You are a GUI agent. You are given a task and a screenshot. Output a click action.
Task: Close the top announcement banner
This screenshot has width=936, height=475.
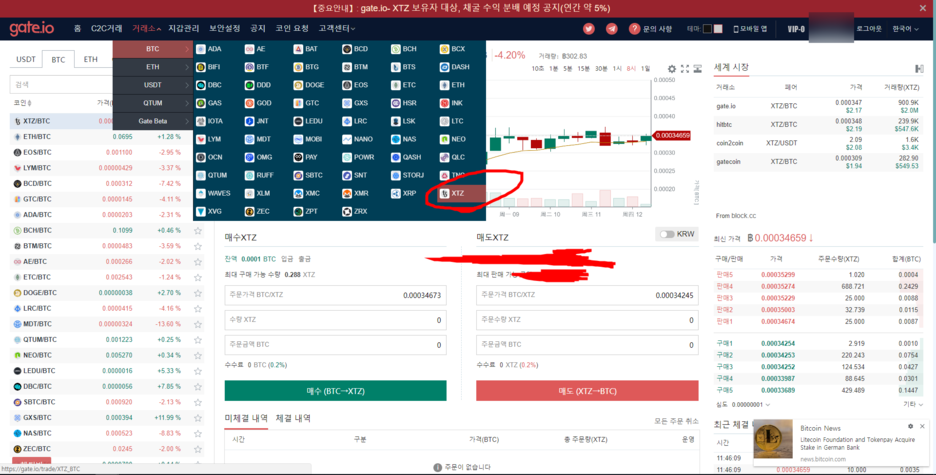click(x=923, y=8)
